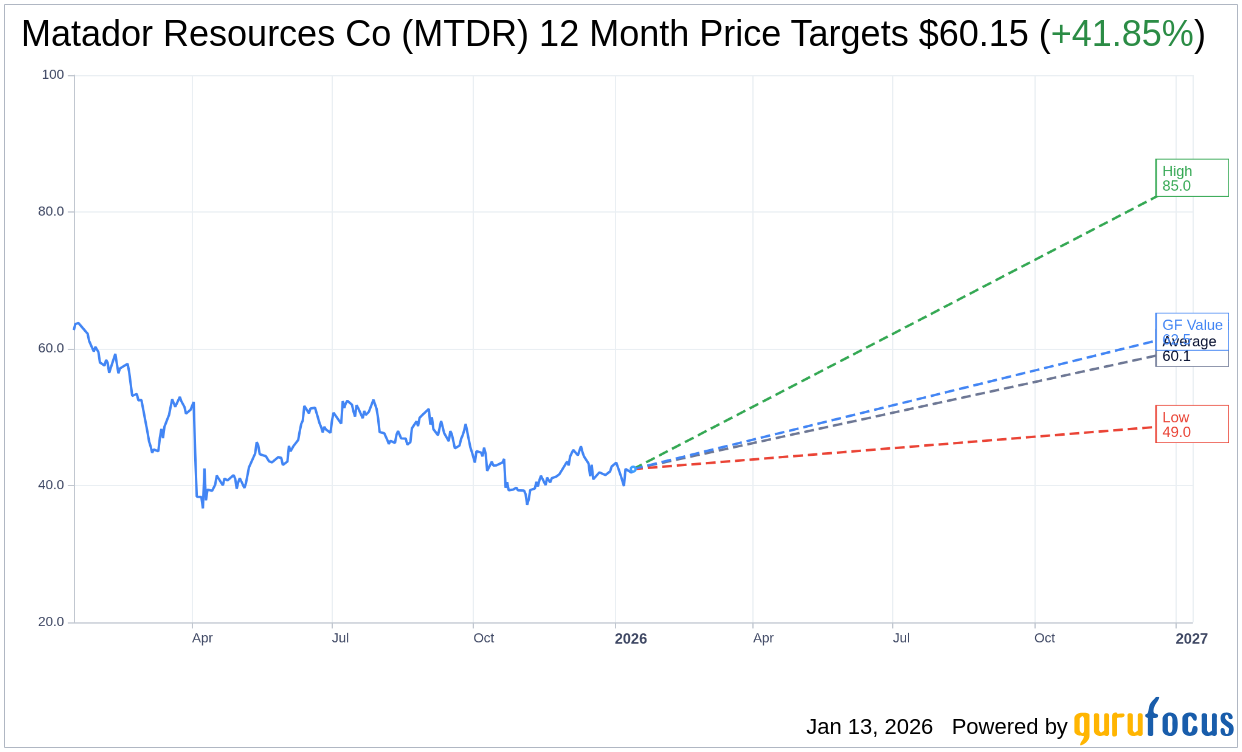1242x752 pixels.
Task: Select the High 85.0 annotation box
Action: (1192, 177)
